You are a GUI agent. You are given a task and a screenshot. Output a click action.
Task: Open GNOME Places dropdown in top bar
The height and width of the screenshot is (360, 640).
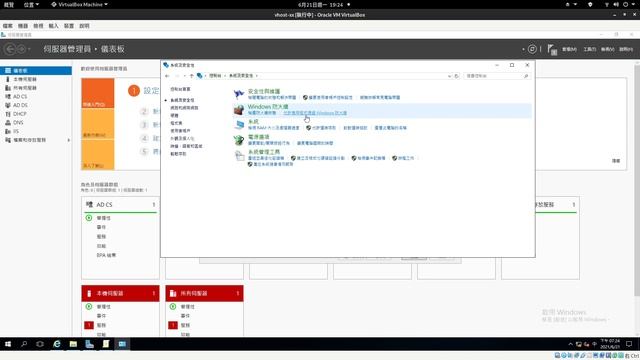pos(31,4)
